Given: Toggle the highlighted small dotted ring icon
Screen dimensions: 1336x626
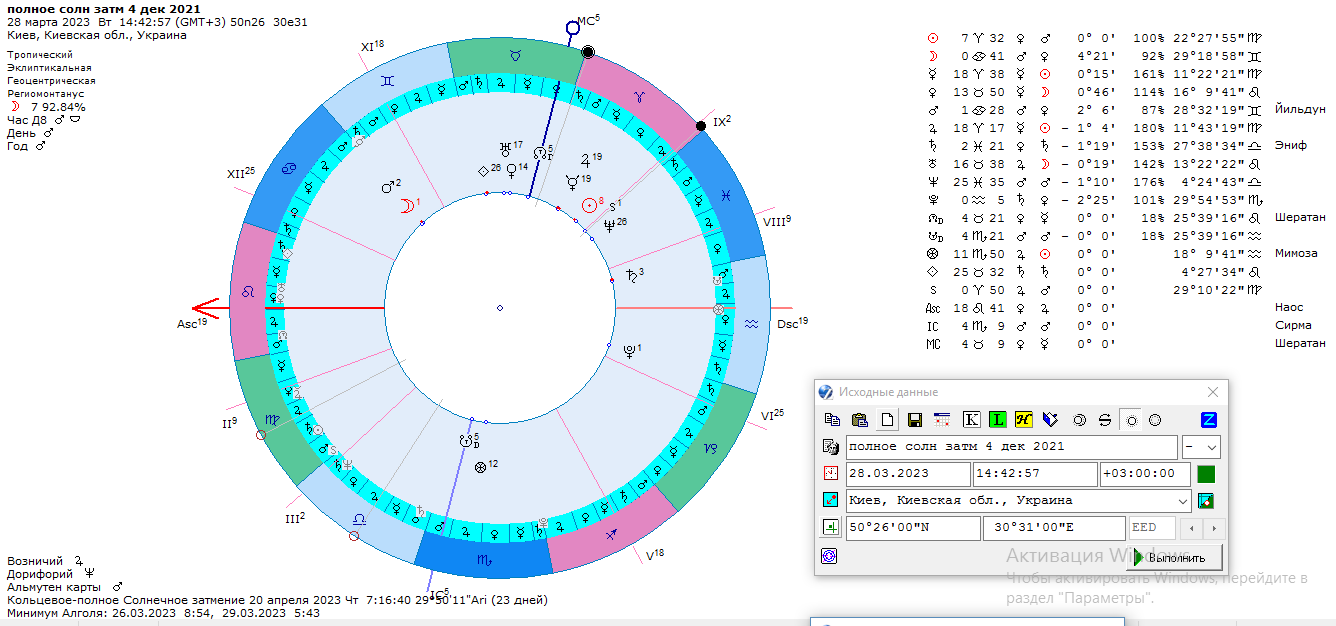Looking at the screenshot, I should (x=1131, y=419).
